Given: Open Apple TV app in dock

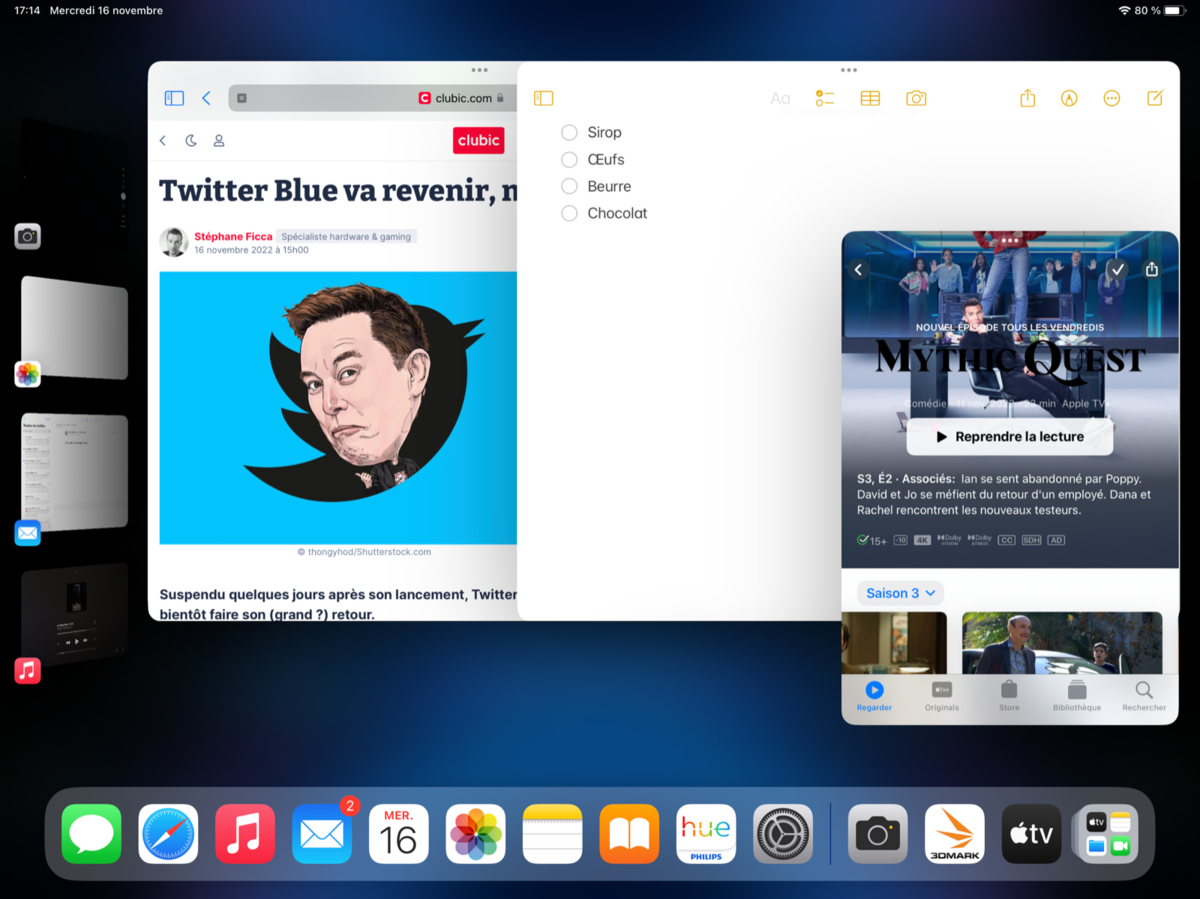Looking at the screenshot, I should (x=1032, y=834).
